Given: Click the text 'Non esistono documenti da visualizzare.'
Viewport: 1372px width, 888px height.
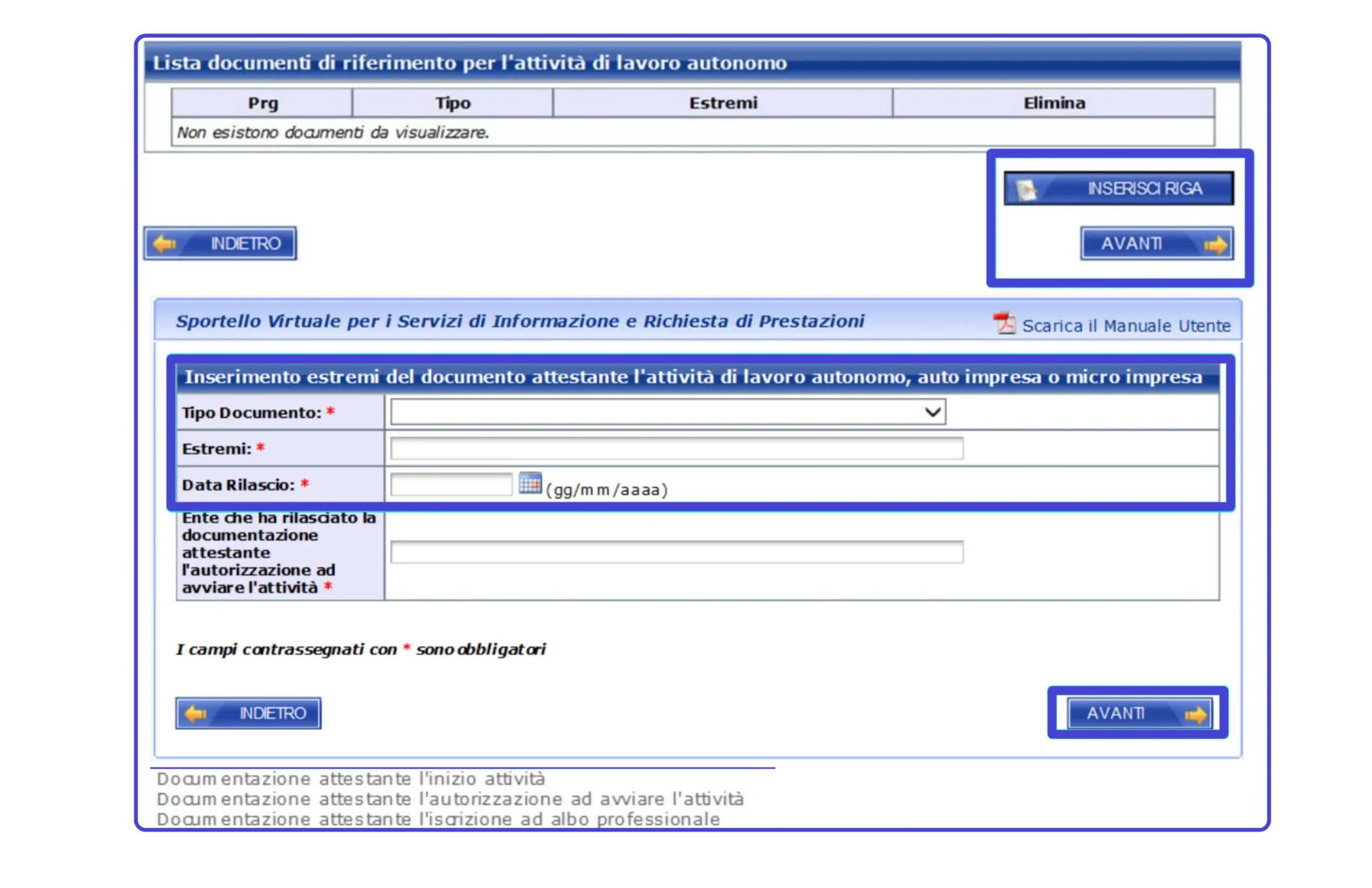Looking at the screenshot, I should pos(333,132).
